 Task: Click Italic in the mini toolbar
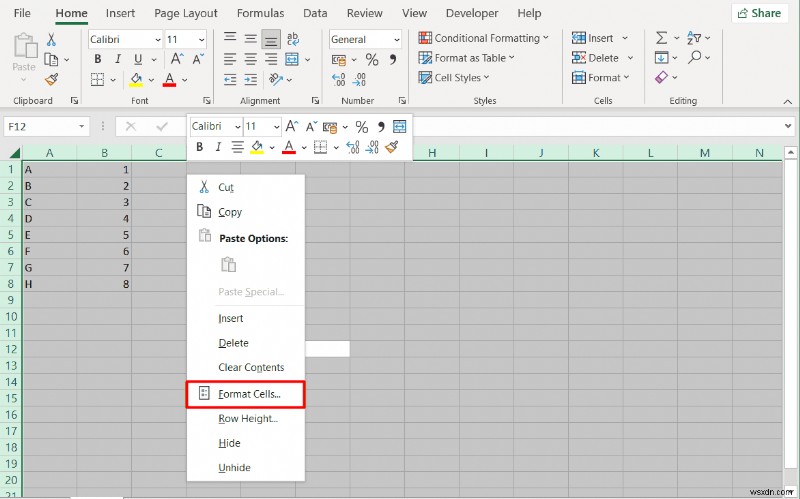click(x=218, y=147)
